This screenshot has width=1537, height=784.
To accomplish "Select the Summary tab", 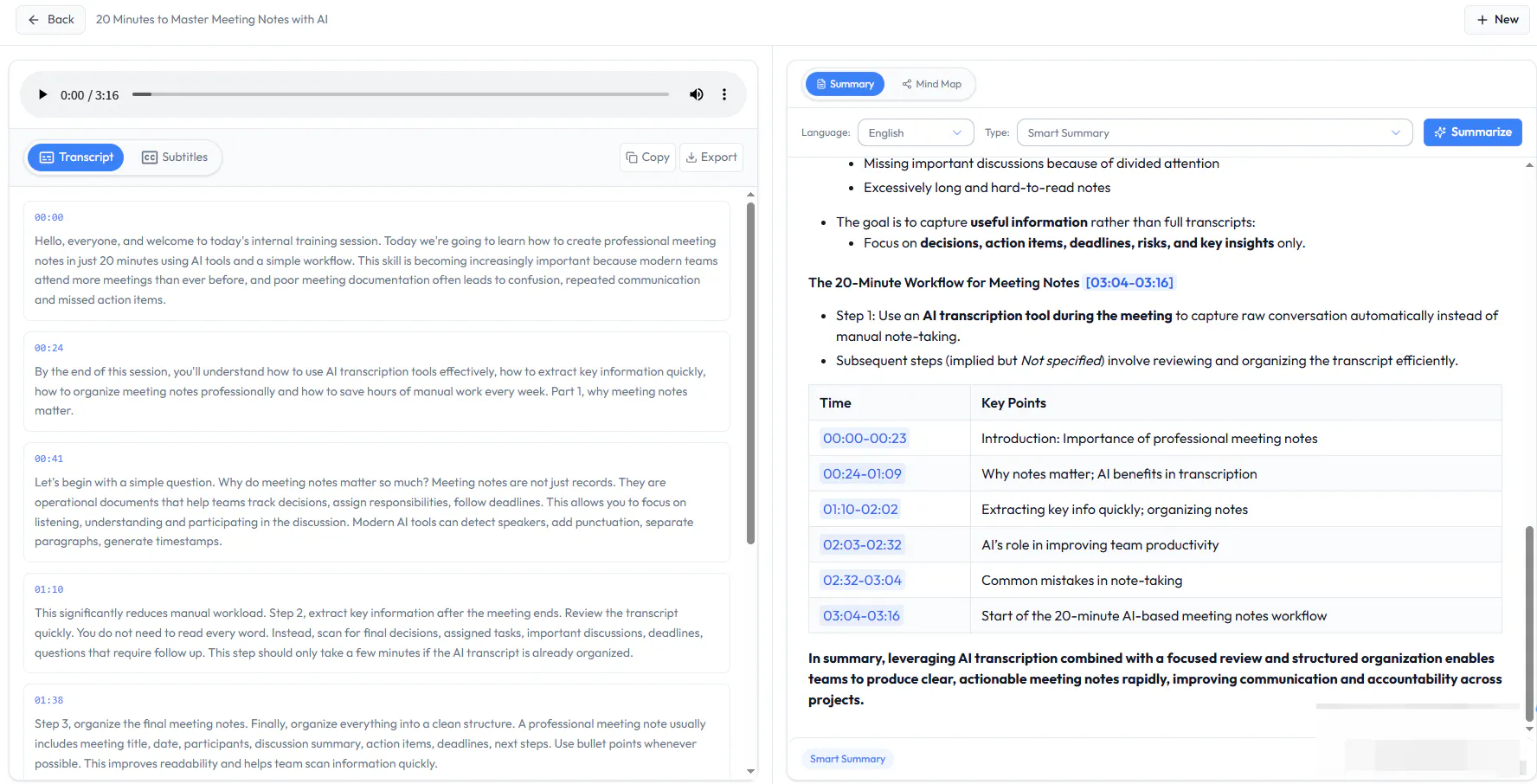I will (845, 84).
